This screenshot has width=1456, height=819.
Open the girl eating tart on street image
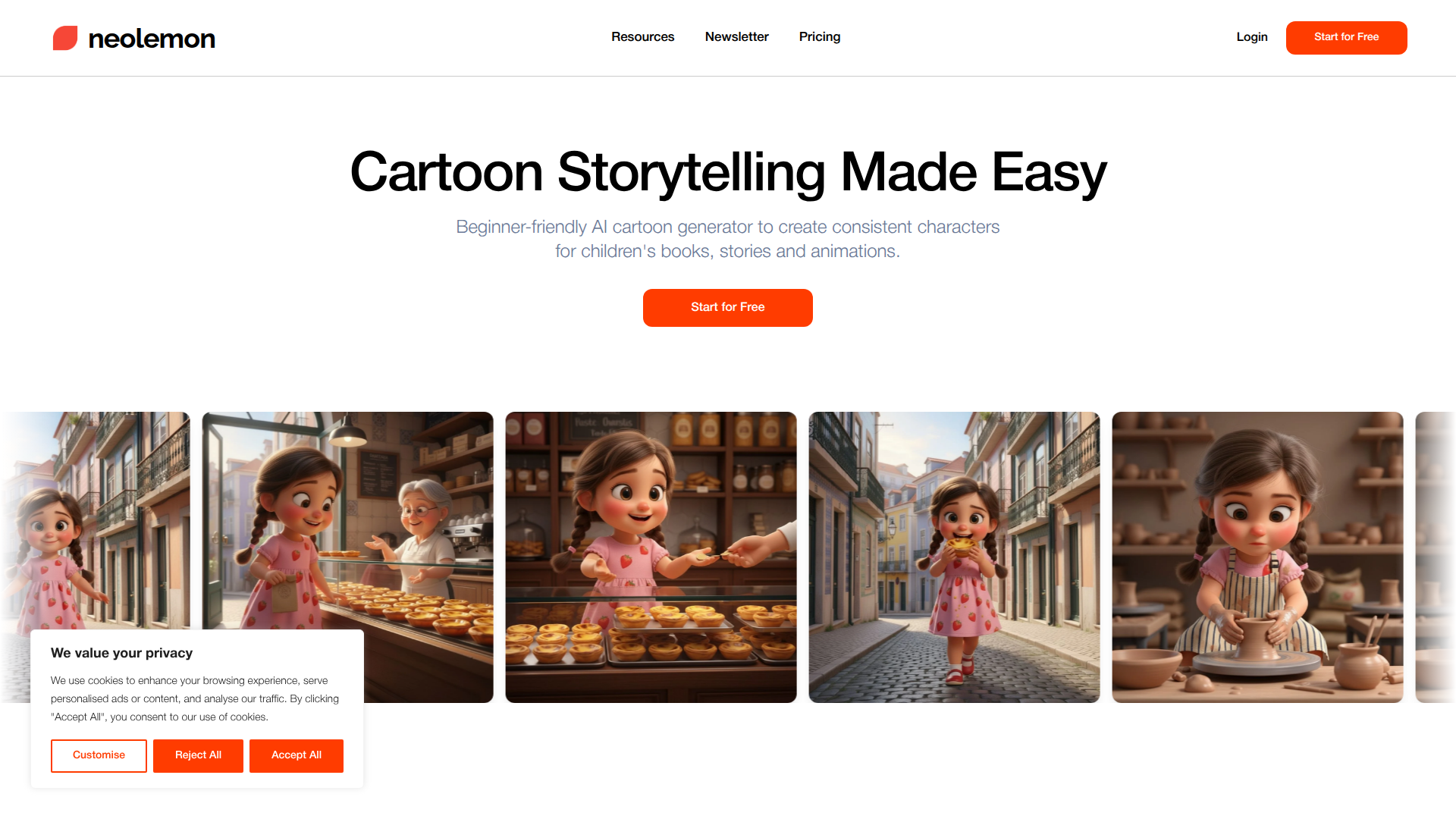(x=954, y=557)
